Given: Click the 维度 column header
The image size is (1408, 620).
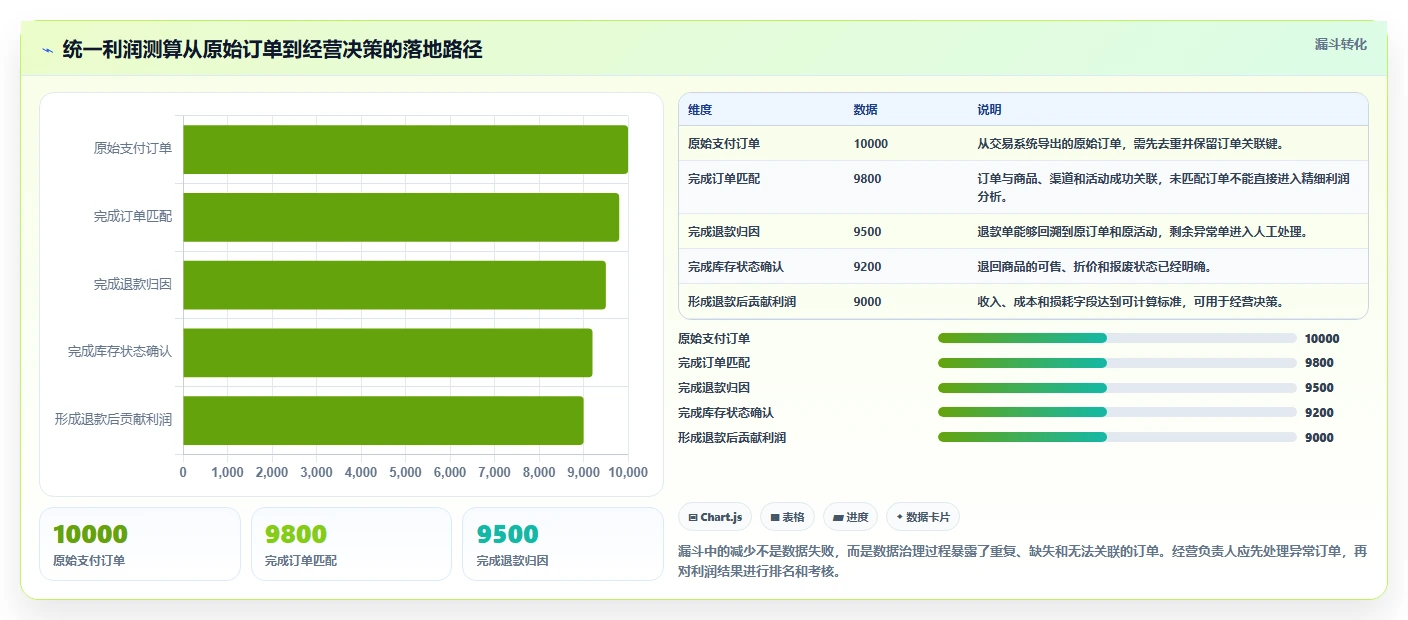Looking at the screenshot, I should pos(700,110).
